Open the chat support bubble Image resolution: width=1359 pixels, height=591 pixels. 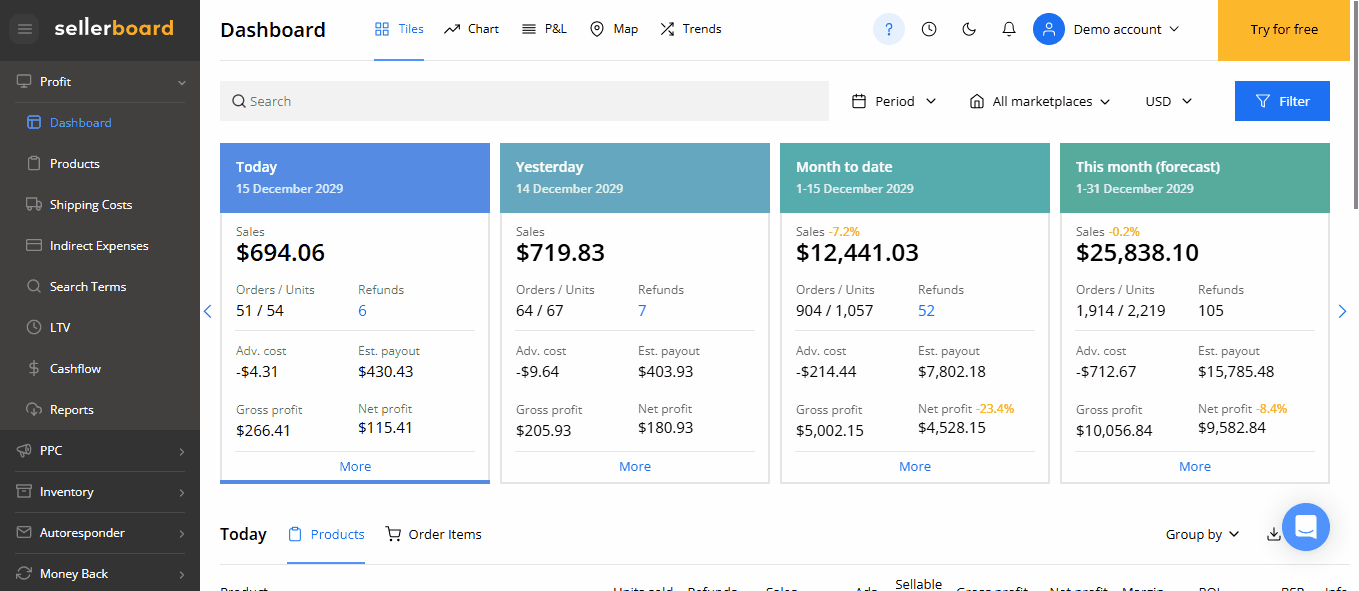[1305, 526]
